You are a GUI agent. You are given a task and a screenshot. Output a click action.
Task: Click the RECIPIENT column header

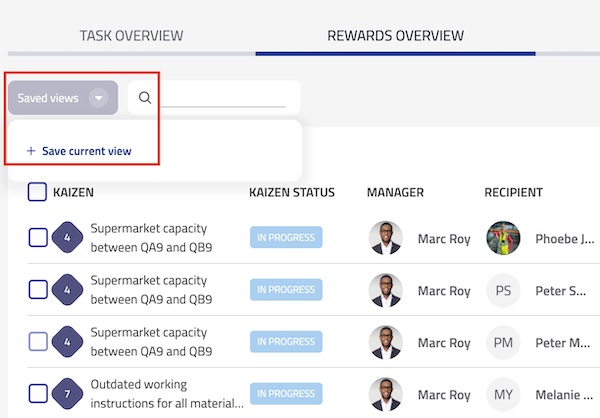pos(513,192)
